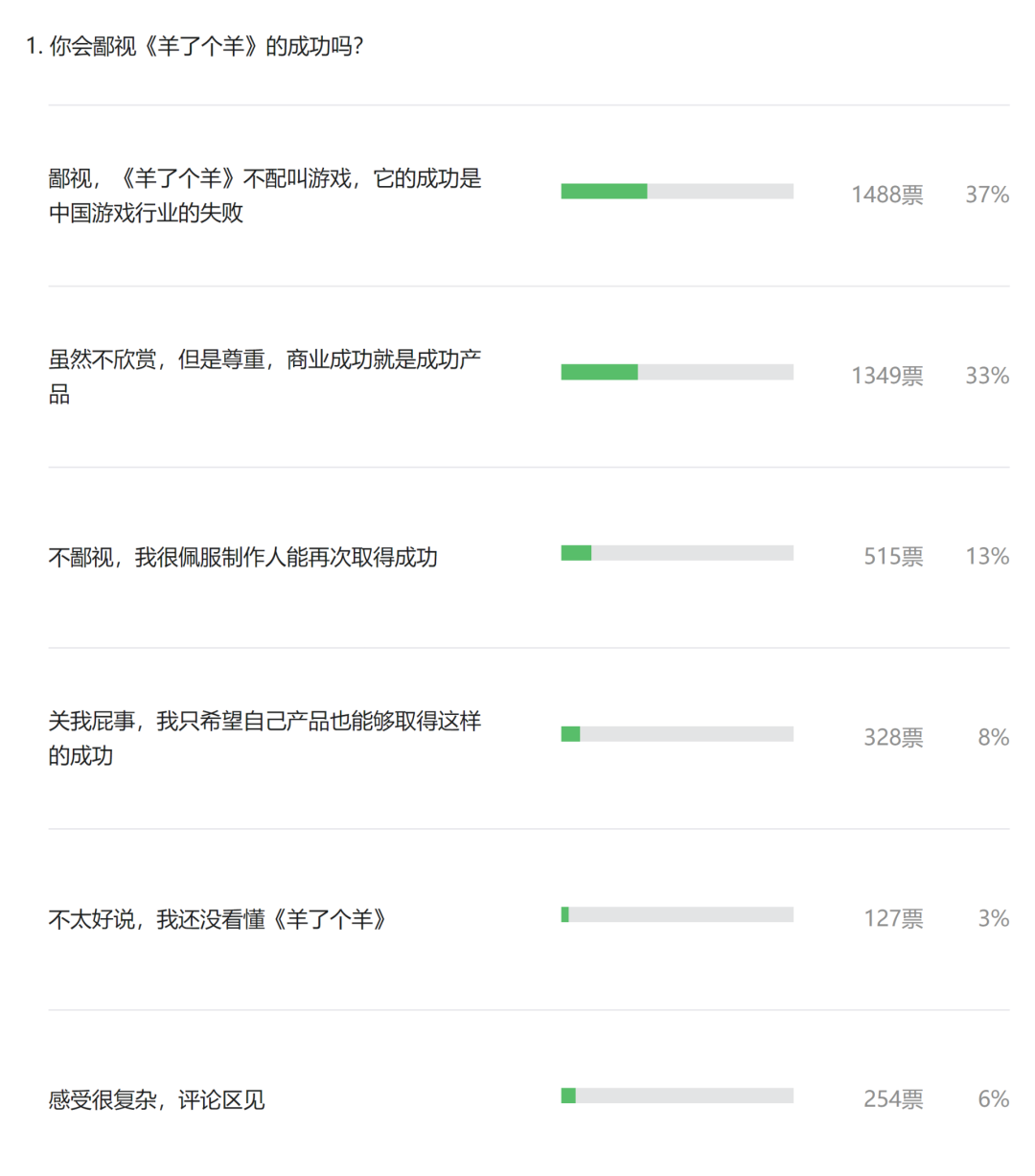Click the 13% progress bar

(x=678, y=553)
